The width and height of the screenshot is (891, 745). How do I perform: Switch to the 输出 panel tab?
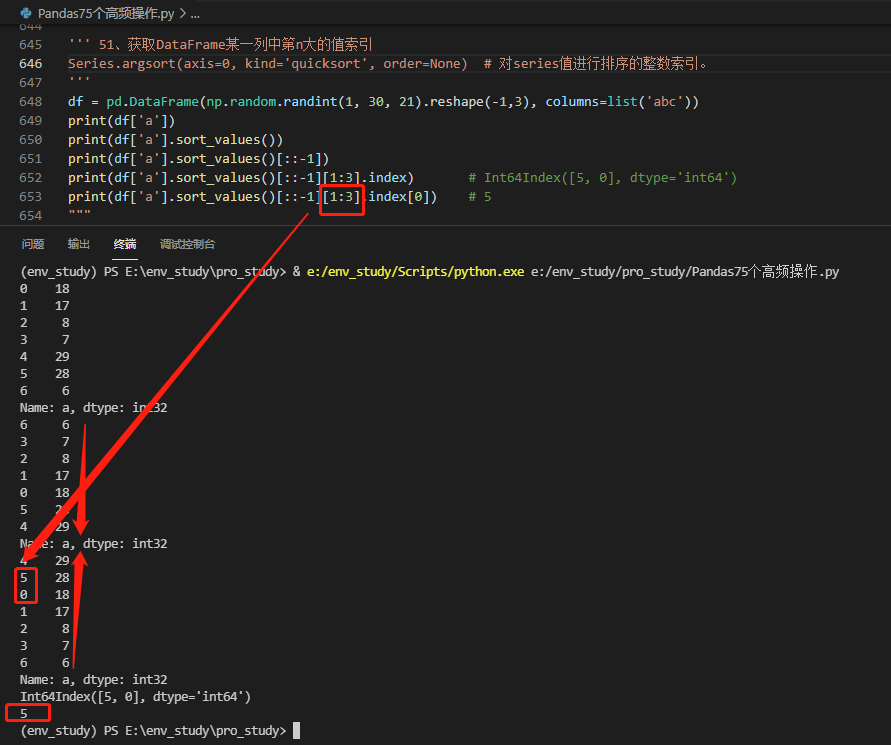pyautogui.click(x=79, y=244)
